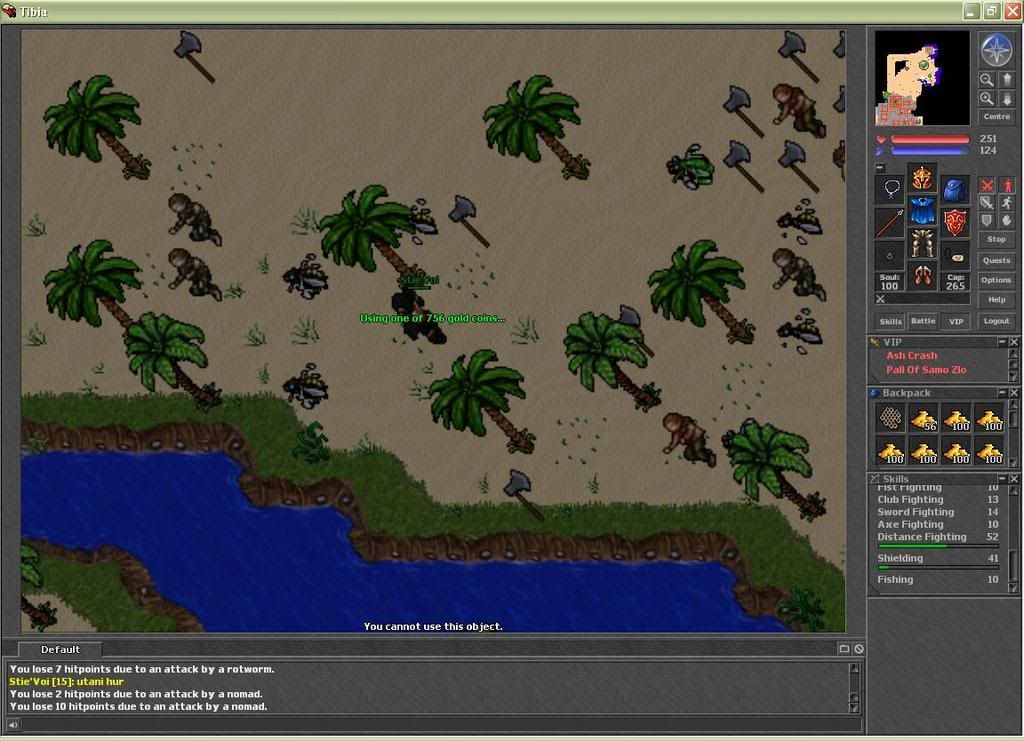Toggle the Battle panel button
This screenshot has width=1024, height=741.
click(x=923, y=321)
